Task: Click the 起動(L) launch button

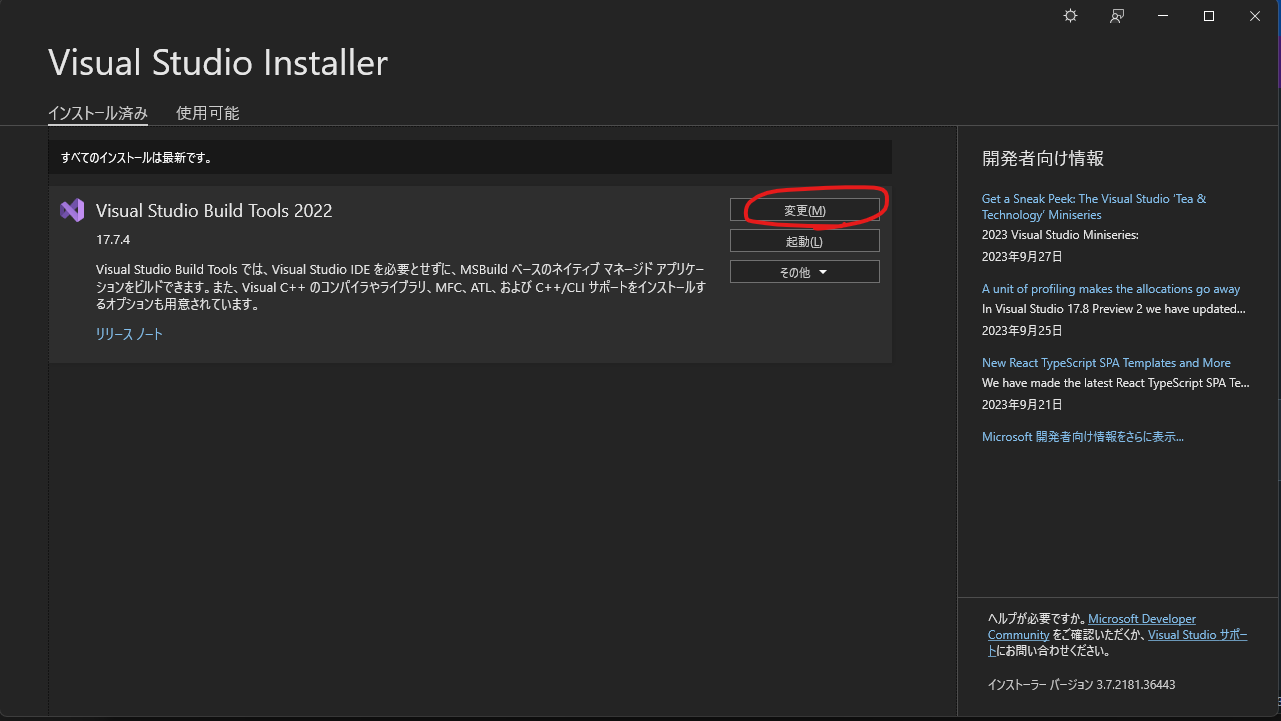Action: (805, 241)
